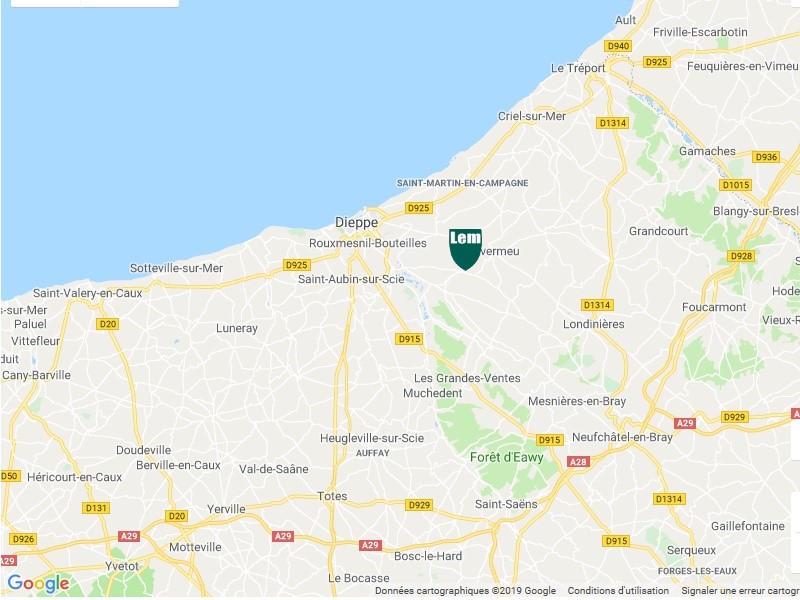Image resolution: width=800 pixels, height=600 pixels.
Task: Select the Le Tréport town label
Action: point(578,68)
